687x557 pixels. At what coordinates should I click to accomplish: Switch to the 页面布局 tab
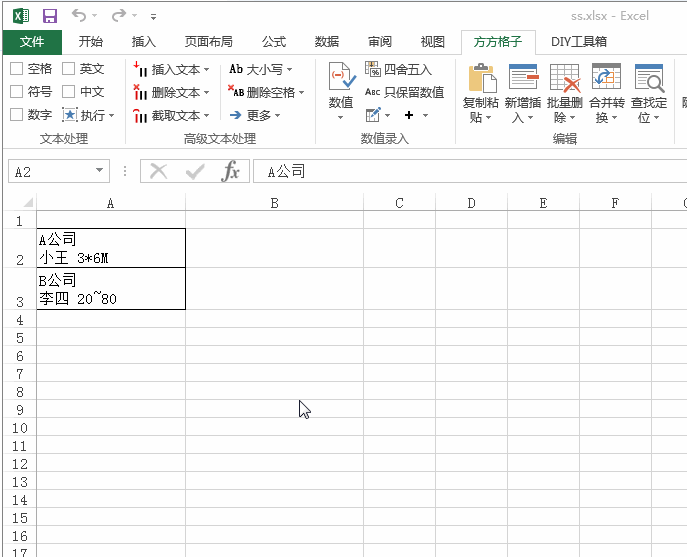click(209, 42)
